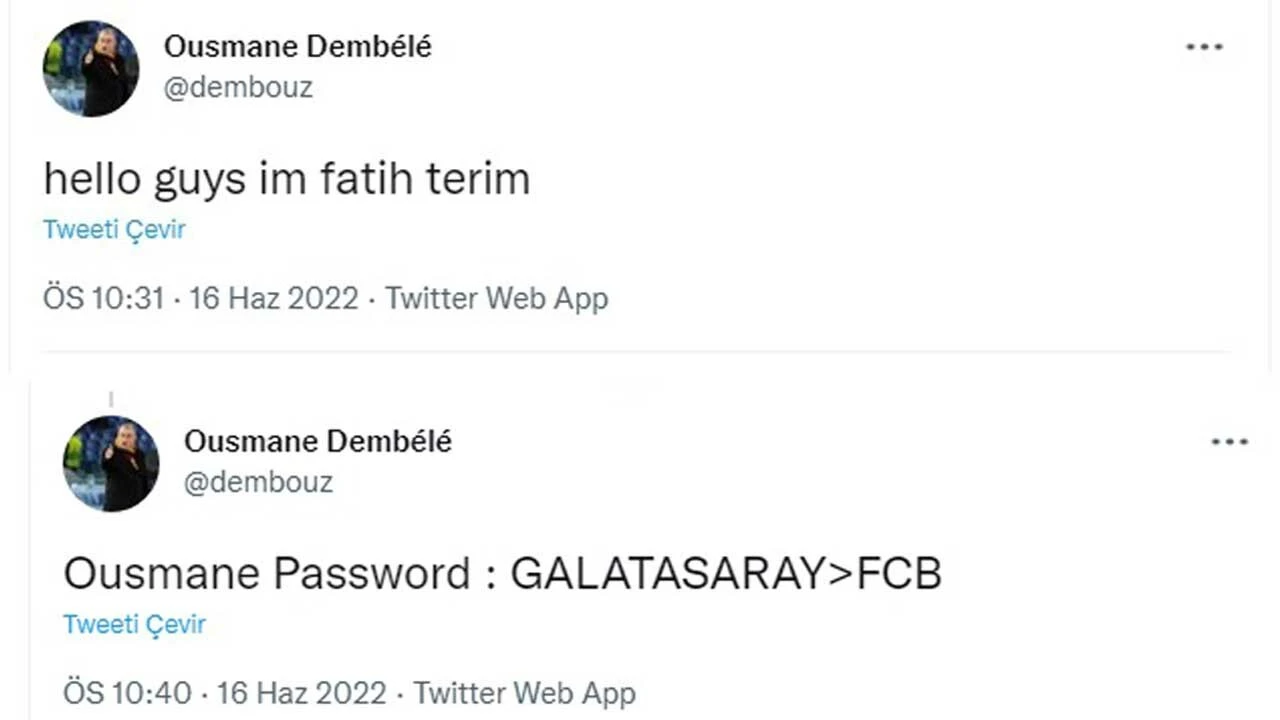Click the timestamp ÖS 10:40 on the second tweet
The image size is (1280, 720).
[124, 692]
